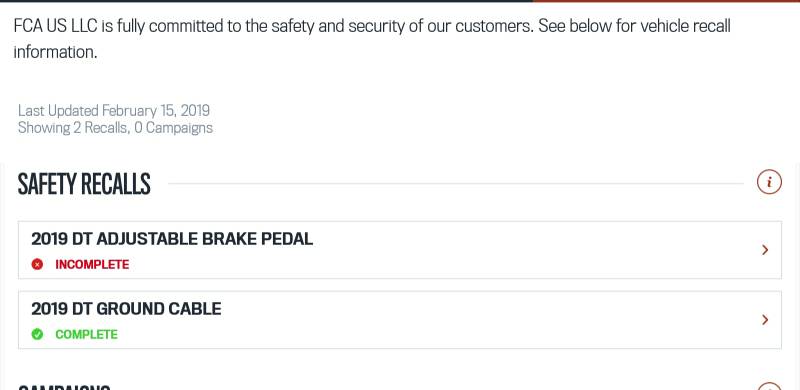The image size is (800, 390).
Task: Expand the Ground Cable recall chevron
Action: 765,320
